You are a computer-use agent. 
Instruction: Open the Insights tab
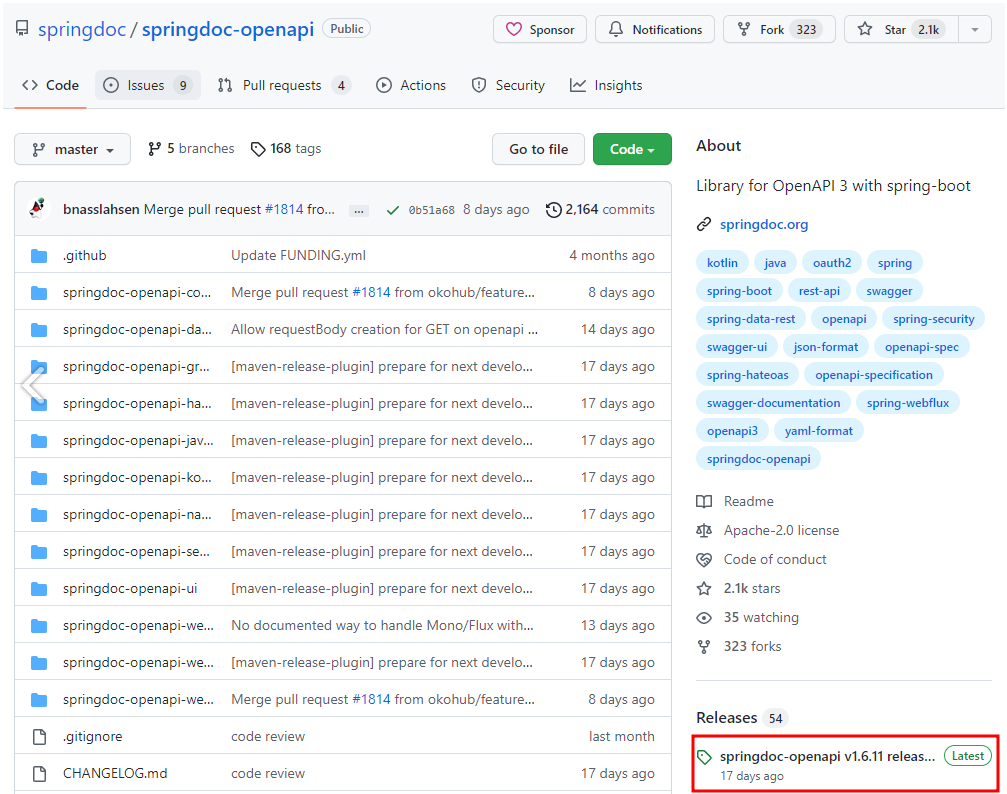coord(606,85)
